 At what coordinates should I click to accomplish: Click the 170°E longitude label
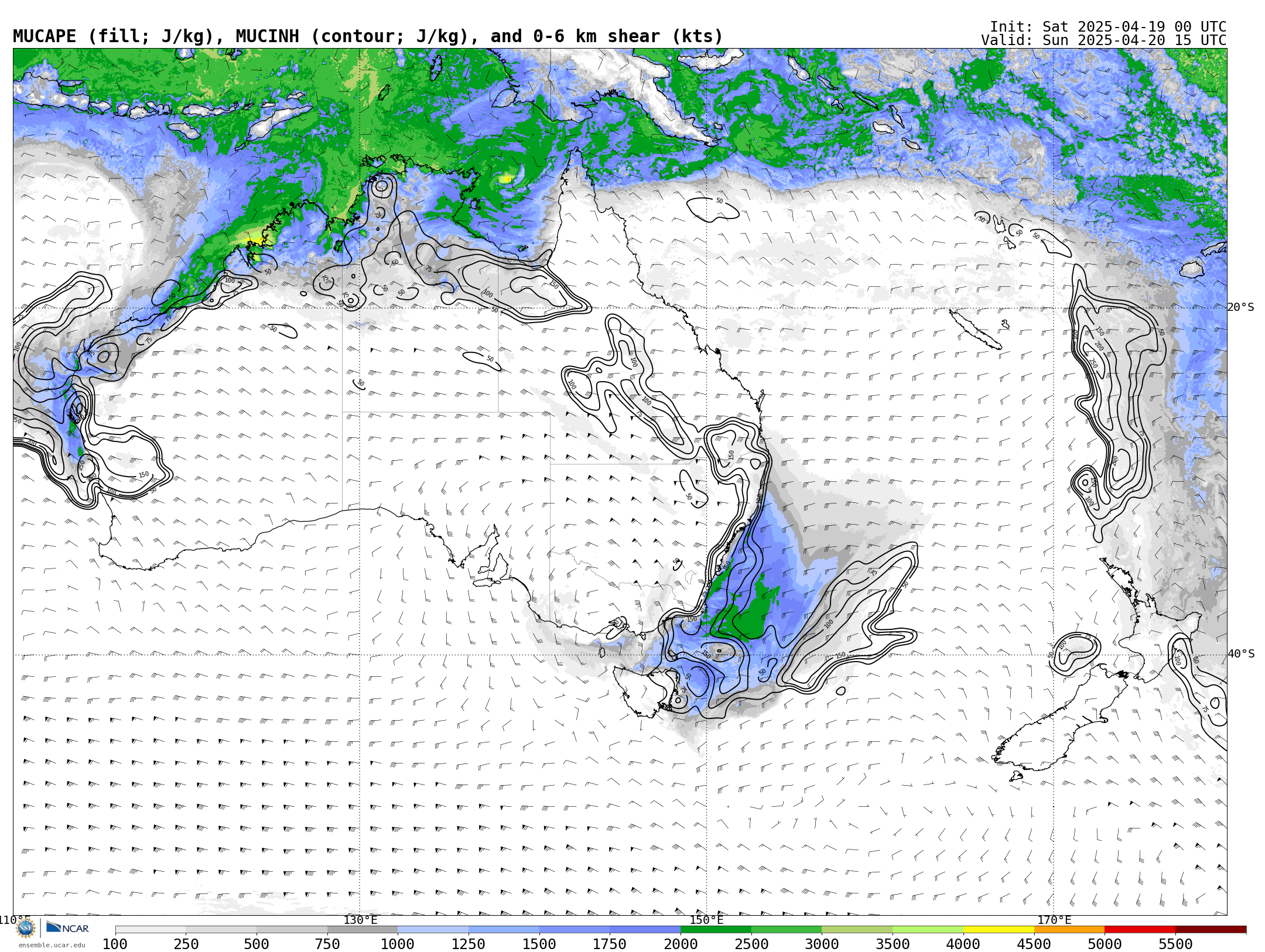pyautogui.click(x=1054, y=920)
